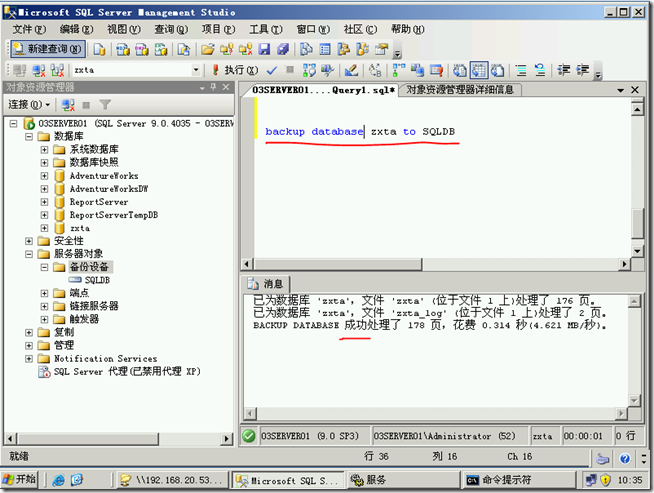654x493 pixels.
Task: Toggle SQLCMD Mode
Action: (x=436, y=70)
